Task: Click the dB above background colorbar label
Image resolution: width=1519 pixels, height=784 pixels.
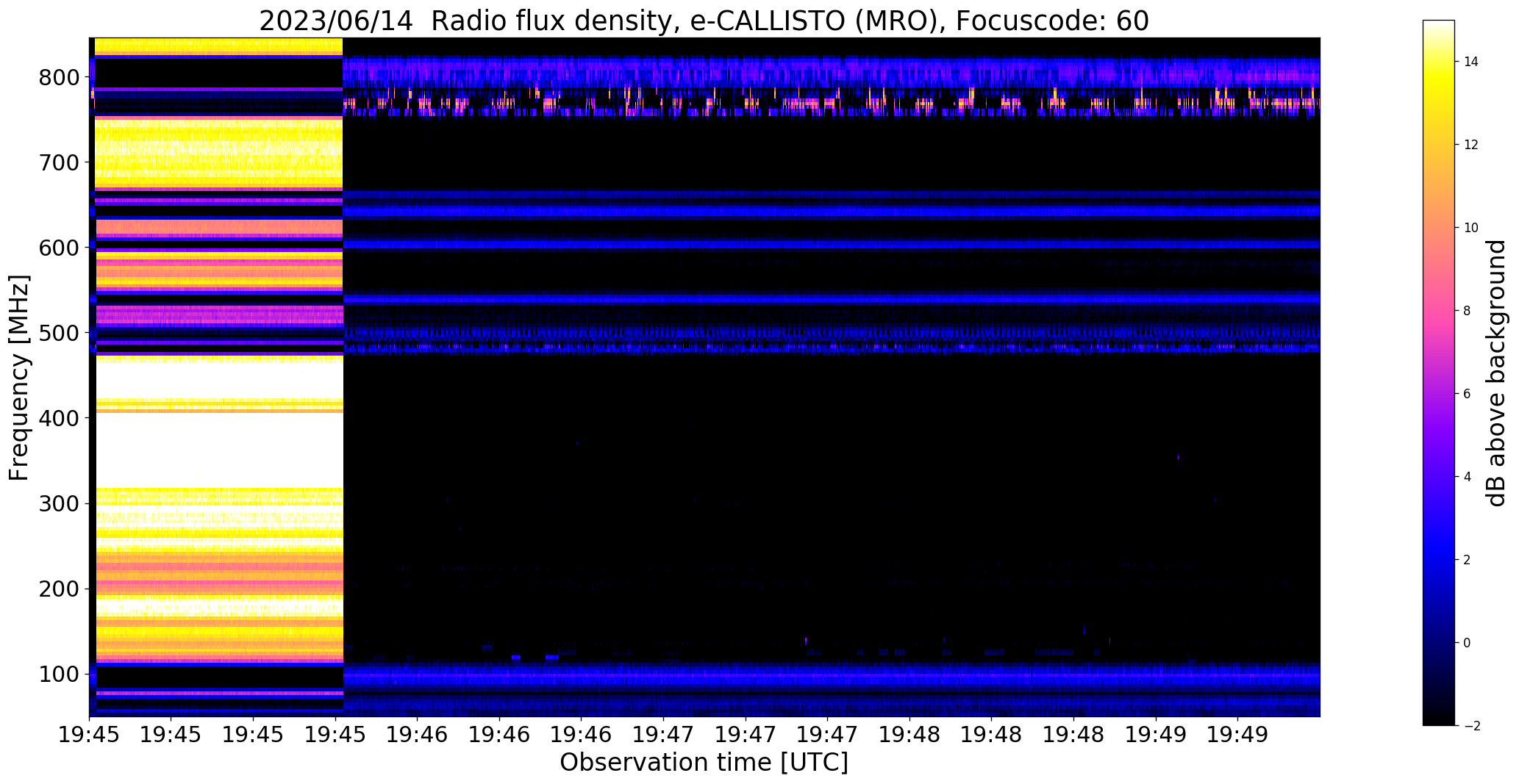Action: tap(1497, 373)
